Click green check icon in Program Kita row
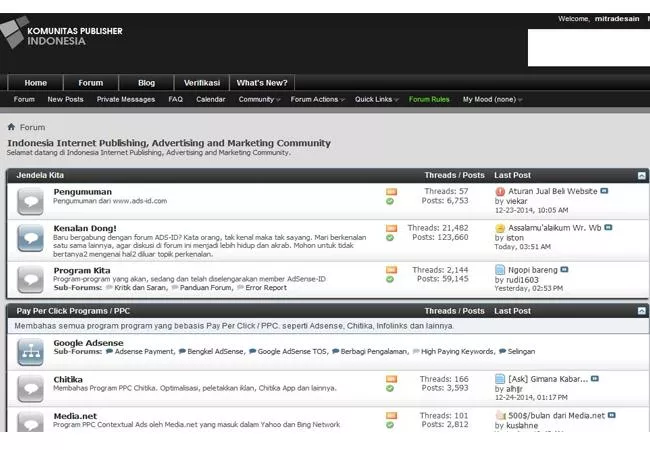 pyautogui.click(x=390, y=279)
